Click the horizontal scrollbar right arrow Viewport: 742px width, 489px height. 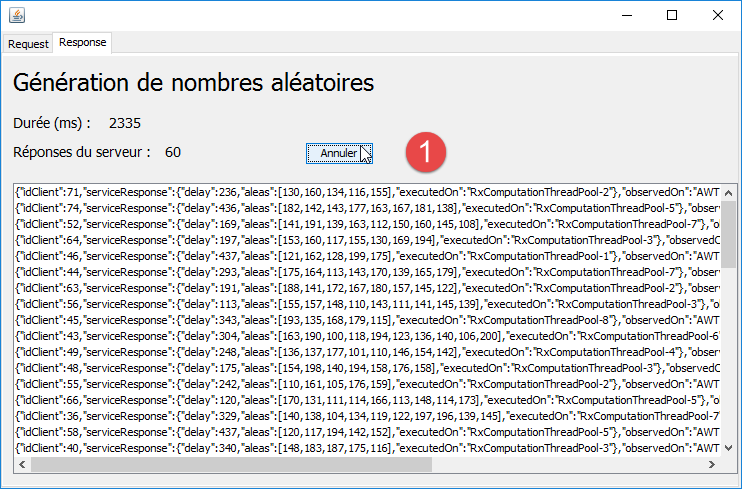click(712, 464)
